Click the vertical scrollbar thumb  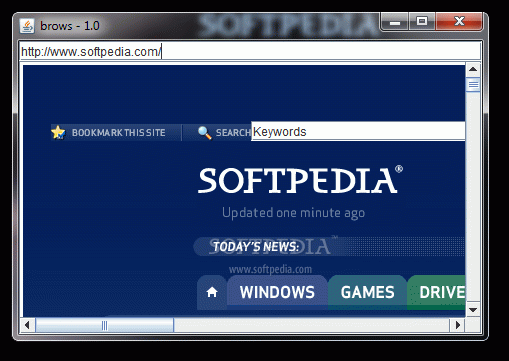pos(473,85)
